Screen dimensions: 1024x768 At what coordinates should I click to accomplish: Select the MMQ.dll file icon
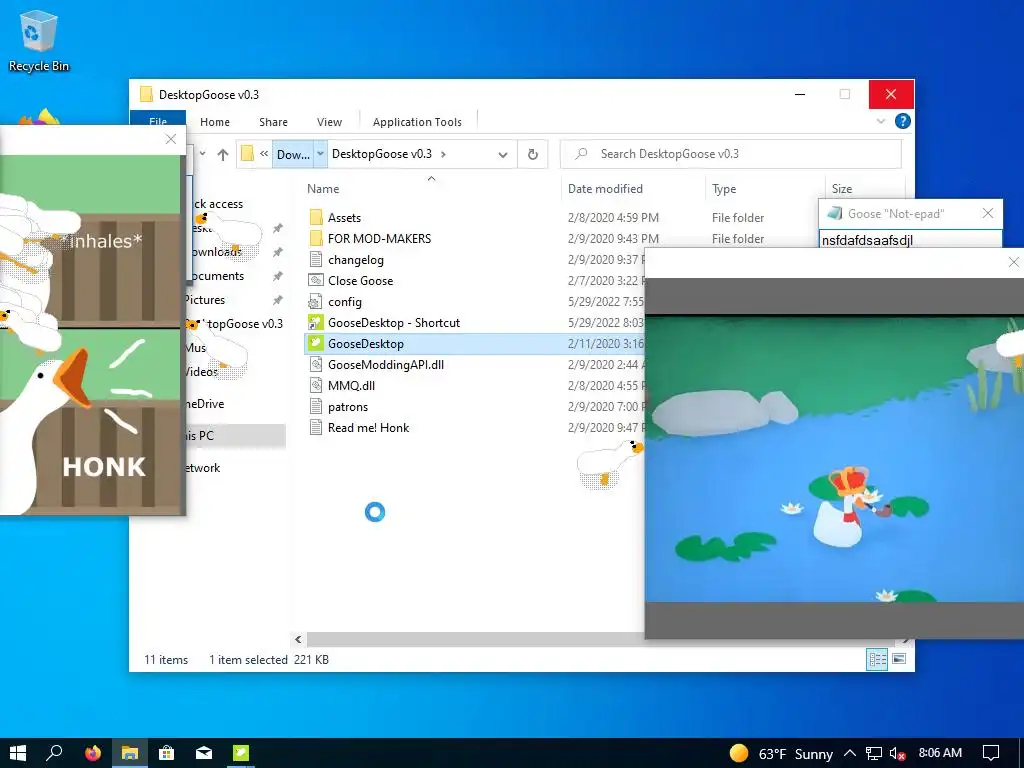tap(316, 385)
